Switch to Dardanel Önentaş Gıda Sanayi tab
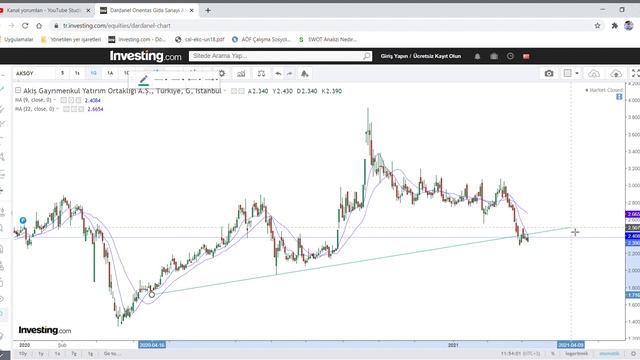This screenshot has width=640, height=360. click(x=147, y=10)
